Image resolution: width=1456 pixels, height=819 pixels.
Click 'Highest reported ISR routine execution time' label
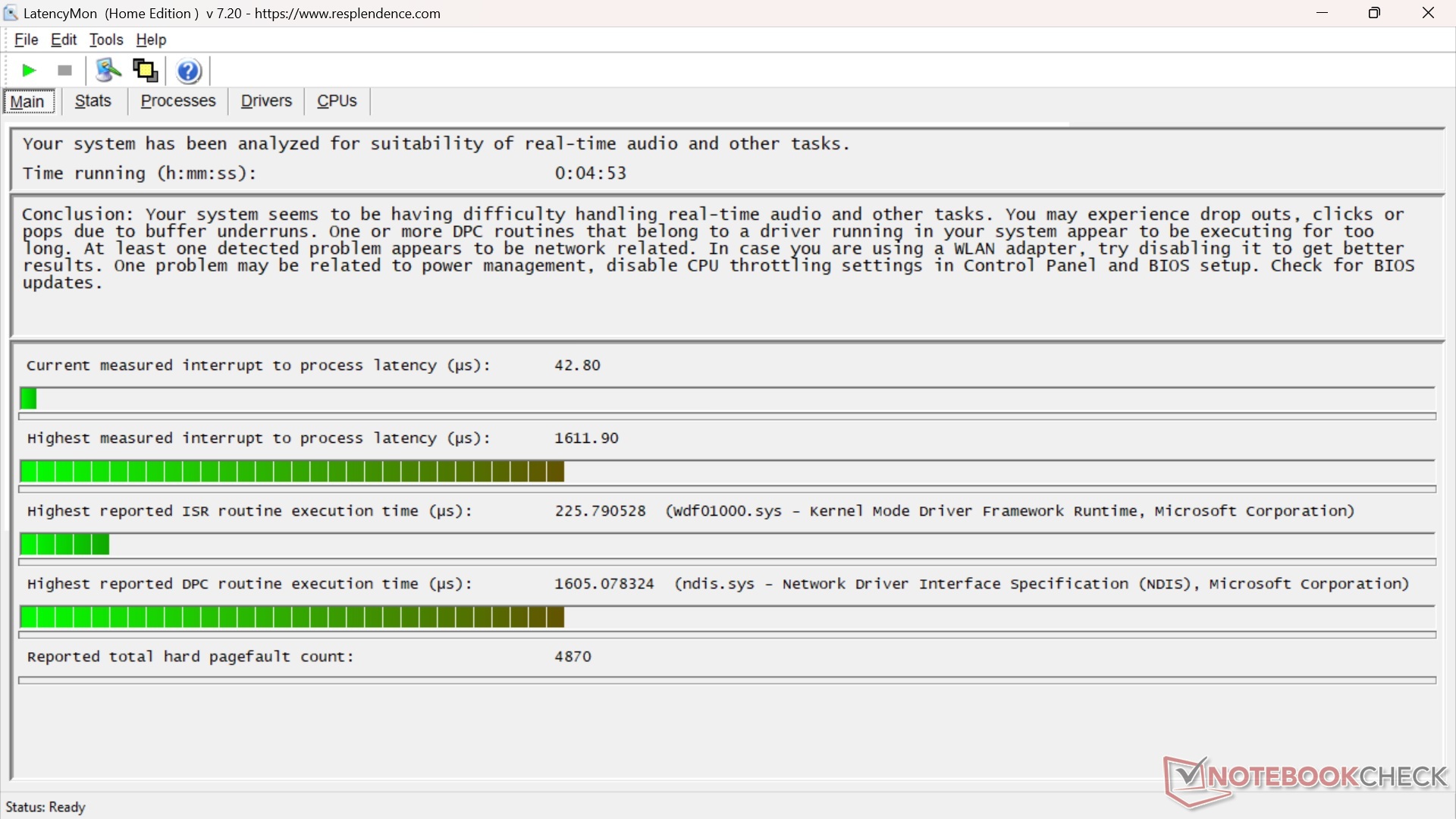point(249,511)
